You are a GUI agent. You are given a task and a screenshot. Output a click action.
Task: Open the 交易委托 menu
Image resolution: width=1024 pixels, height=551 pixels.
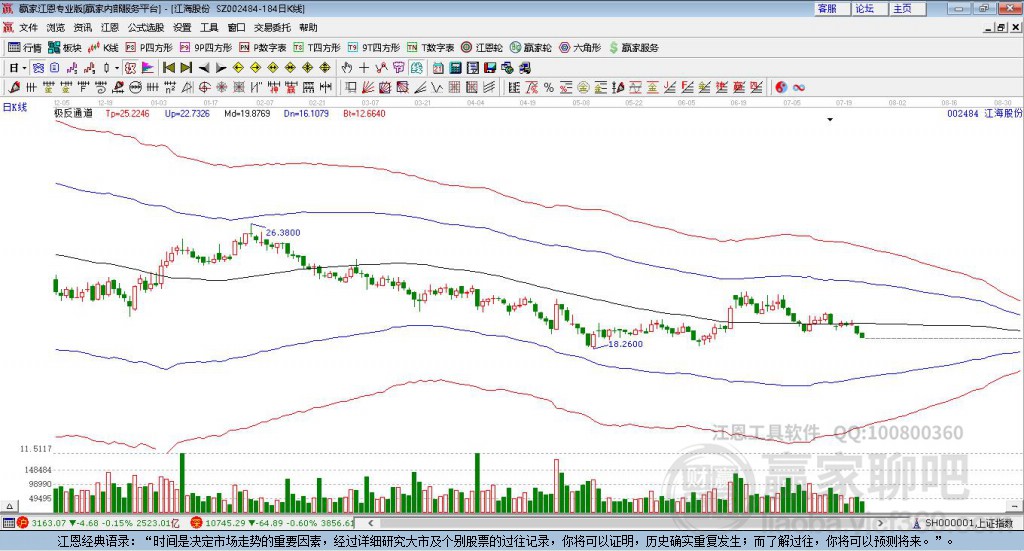coord(272,27)
